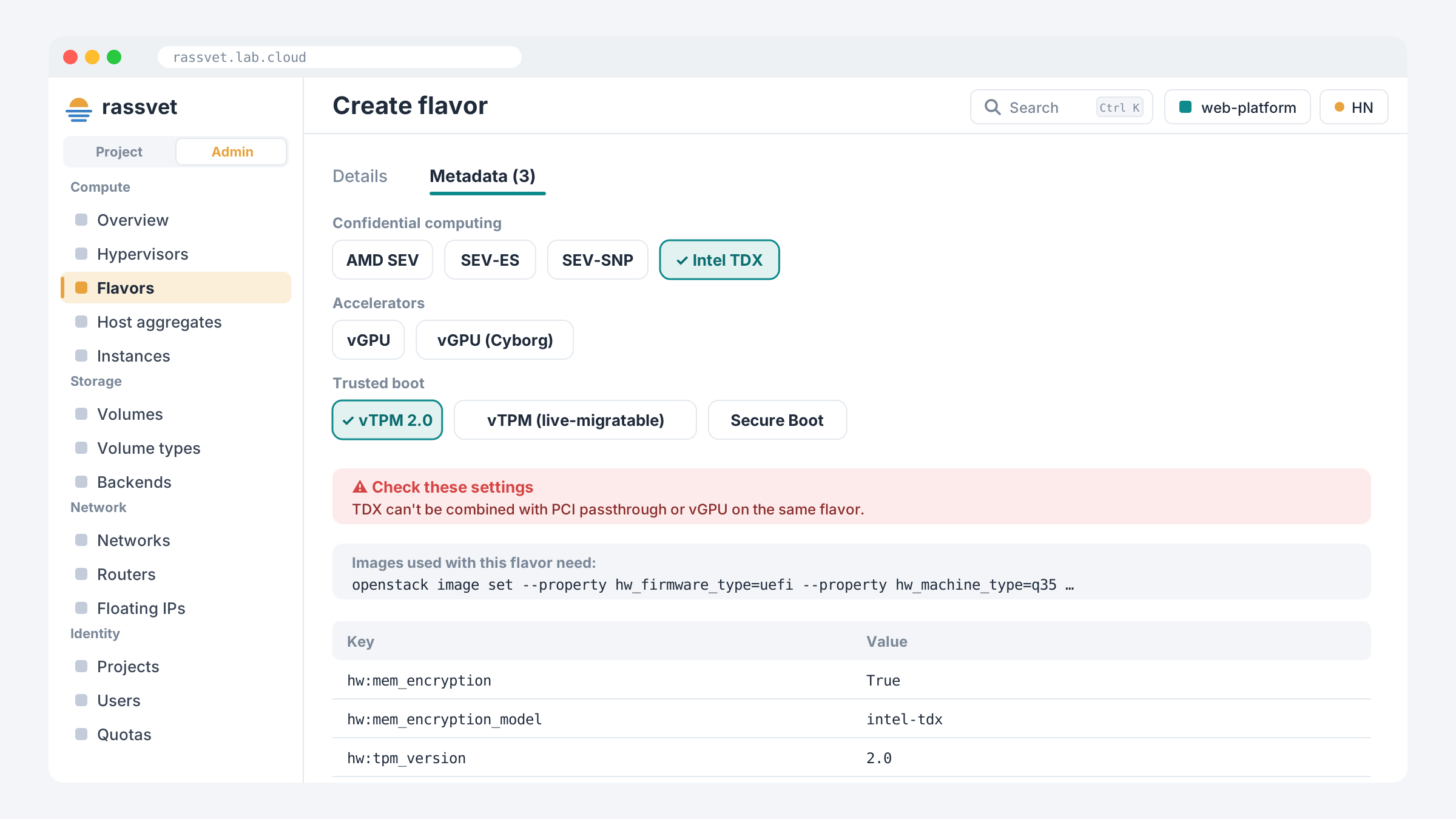The image size is (1456, 819).
Task: Go to Volume types page
Action: (x=176, y=448)
